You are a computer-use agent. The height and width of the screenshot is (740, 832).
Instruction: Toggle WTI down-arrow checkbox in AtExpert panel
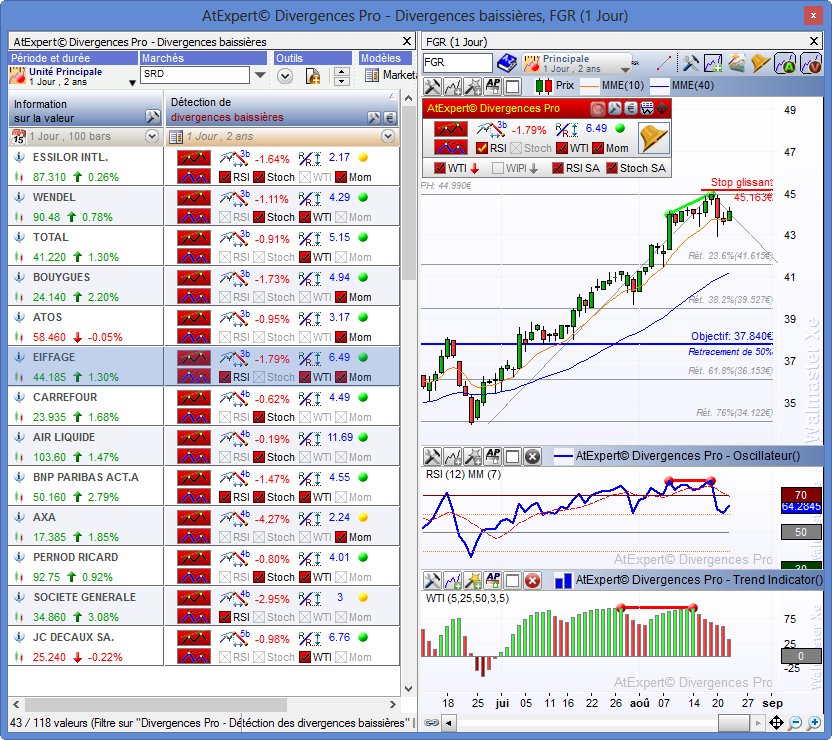439,168
